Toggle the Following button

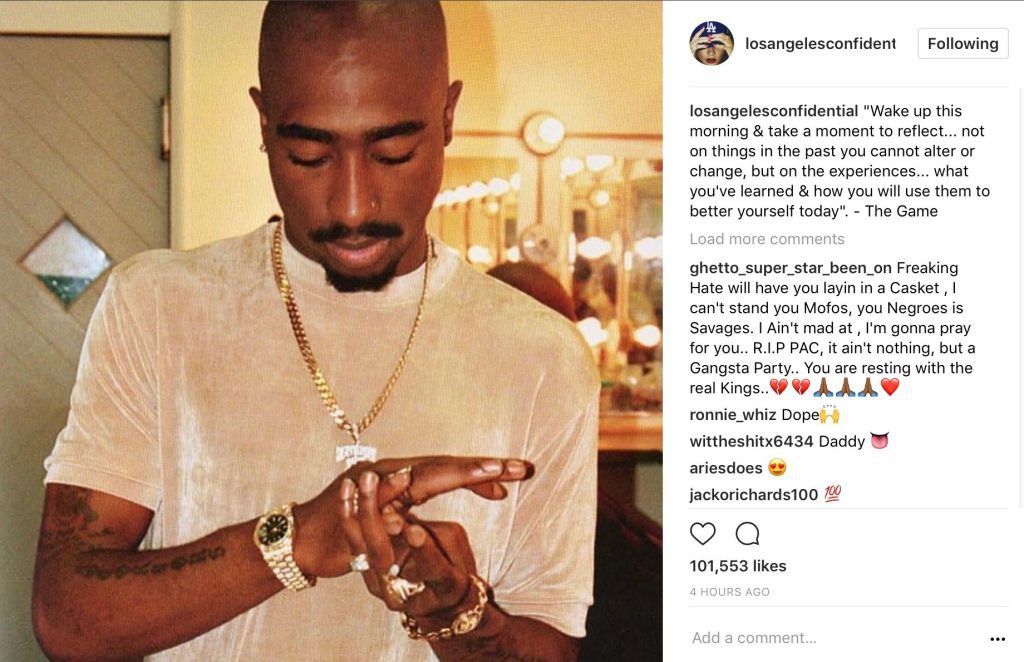click(963, 44)
